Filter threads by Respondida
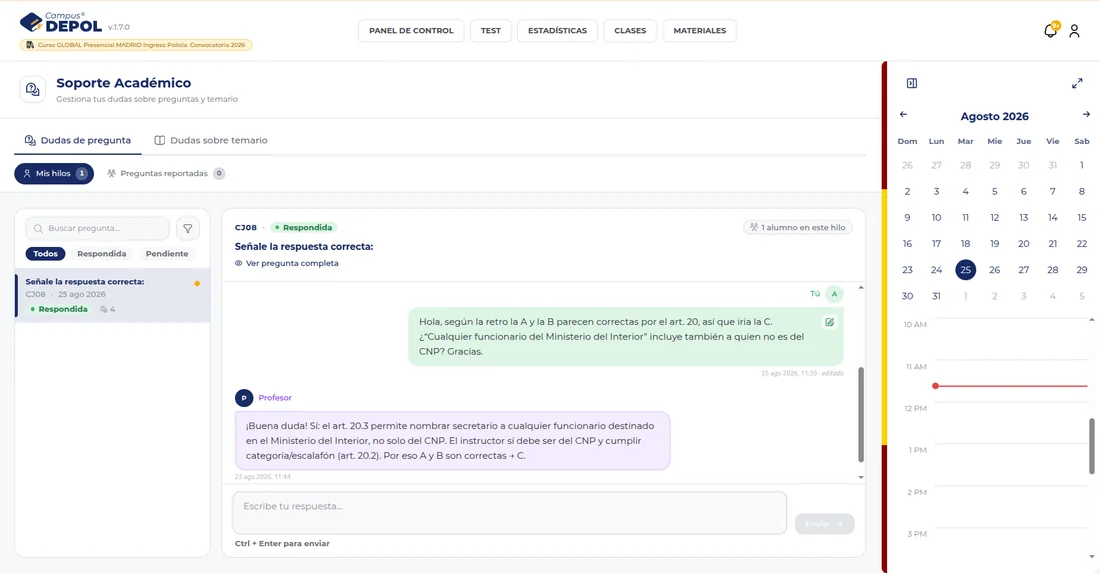 (x=102, y=254)
